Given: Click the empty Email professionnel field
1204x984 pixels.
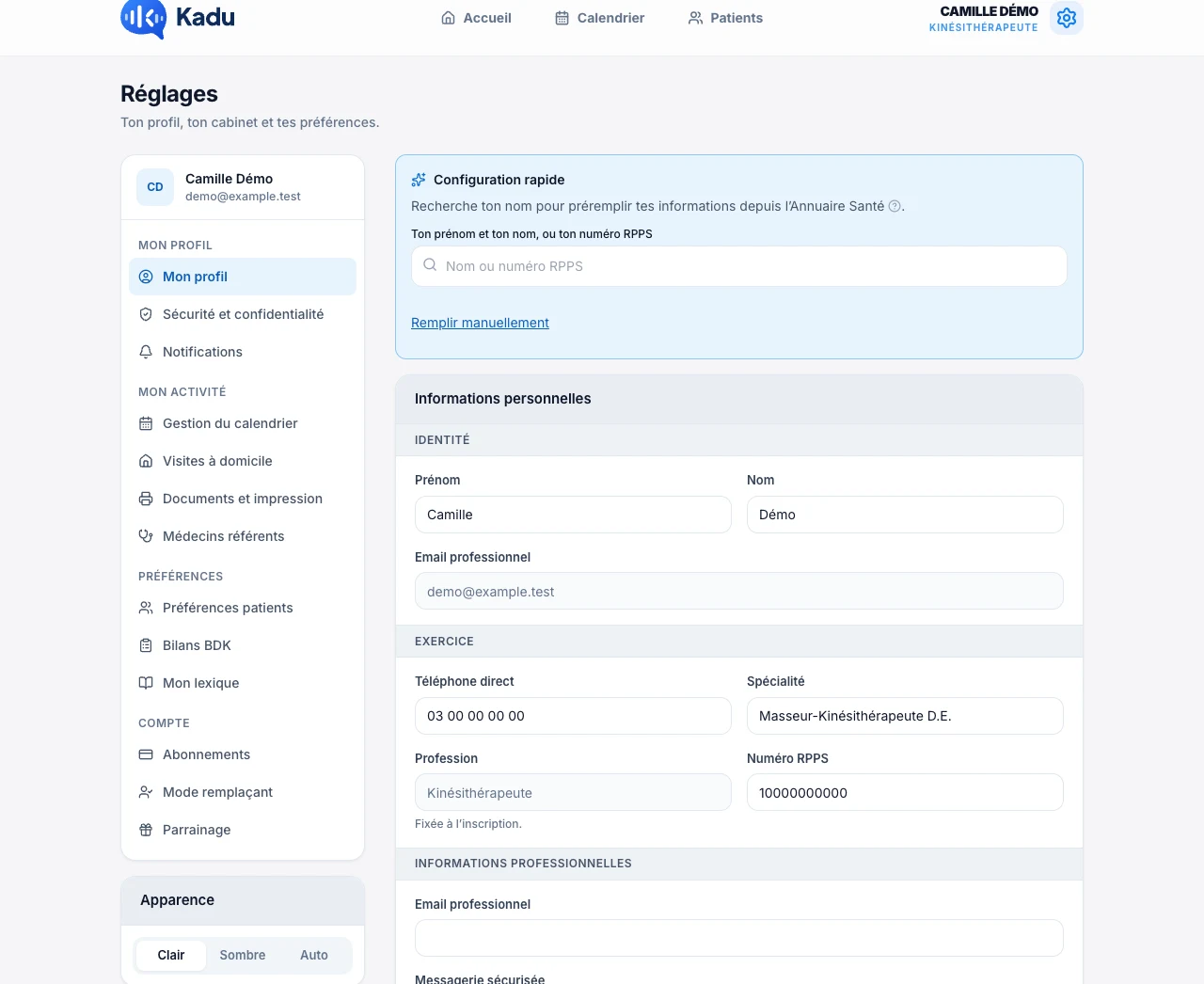Looking at the screenshot, I should click(739, 938).
